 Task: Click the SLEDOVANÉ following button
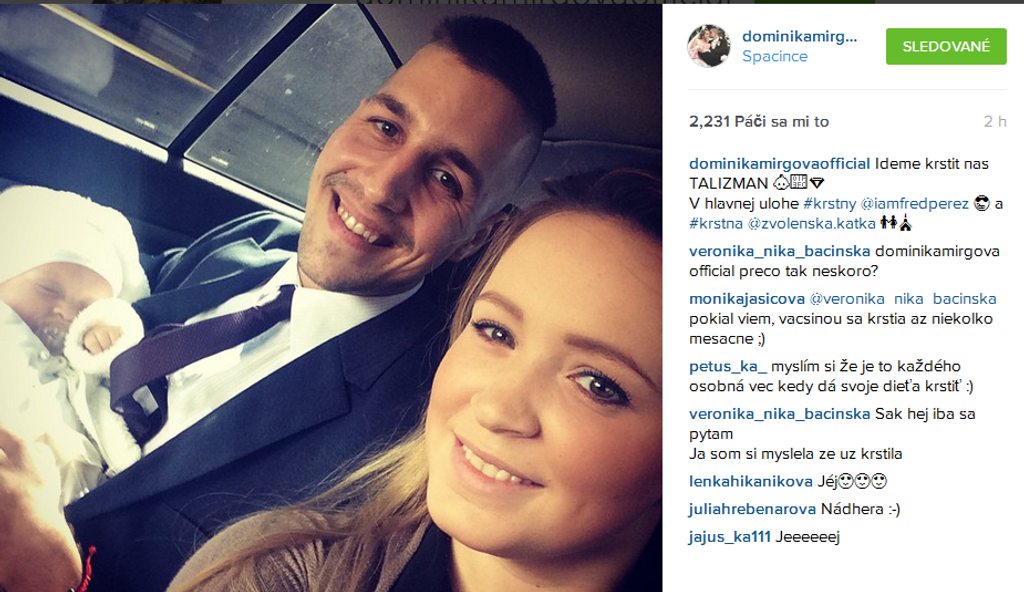(x=946, y=46)
